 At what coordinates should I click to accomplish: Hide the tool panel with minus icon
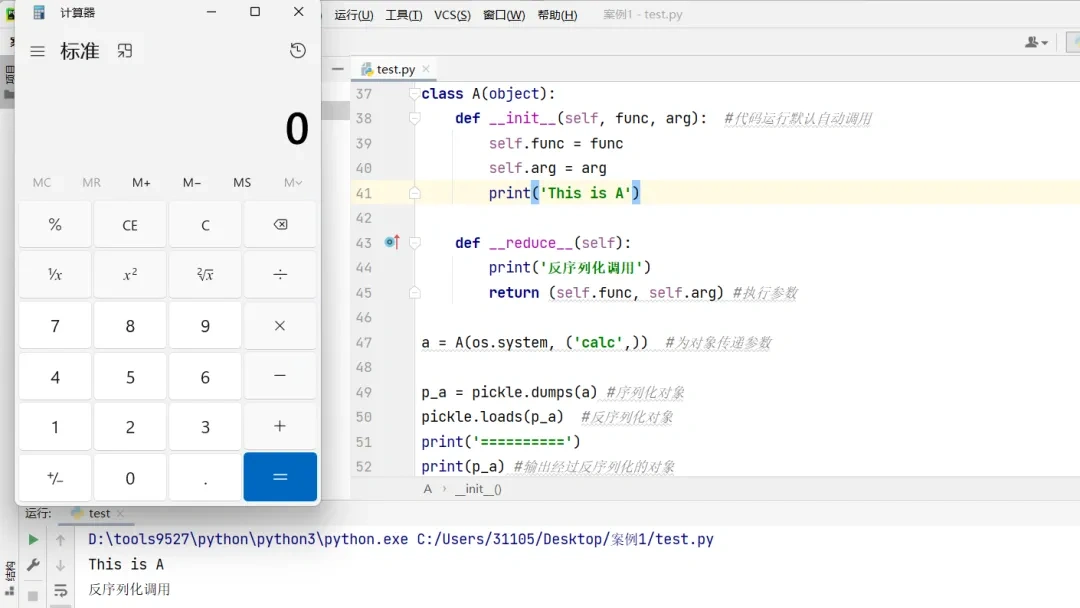click(x=338, y=69)
